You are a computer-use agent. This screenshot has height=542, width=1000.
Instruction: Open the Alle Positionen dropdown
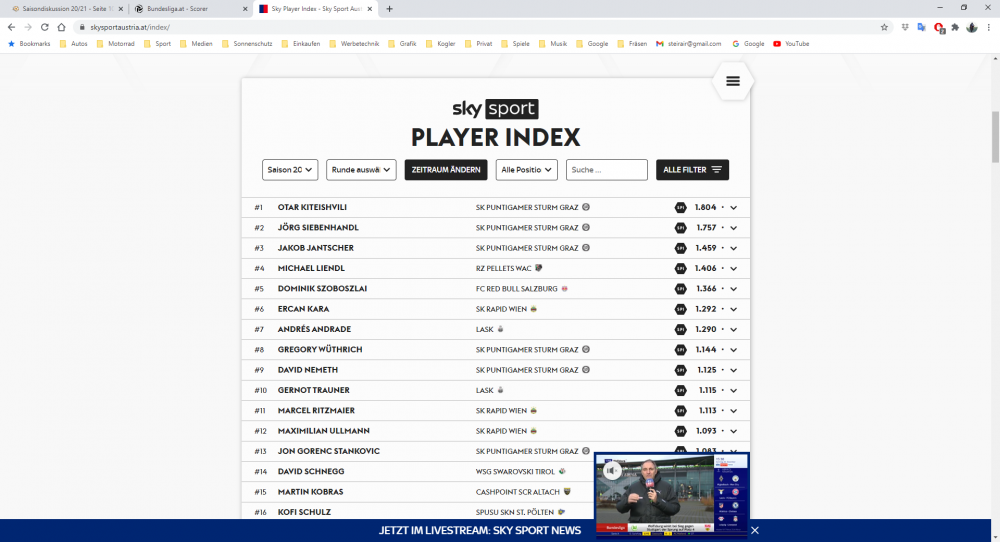click(527, 170)
